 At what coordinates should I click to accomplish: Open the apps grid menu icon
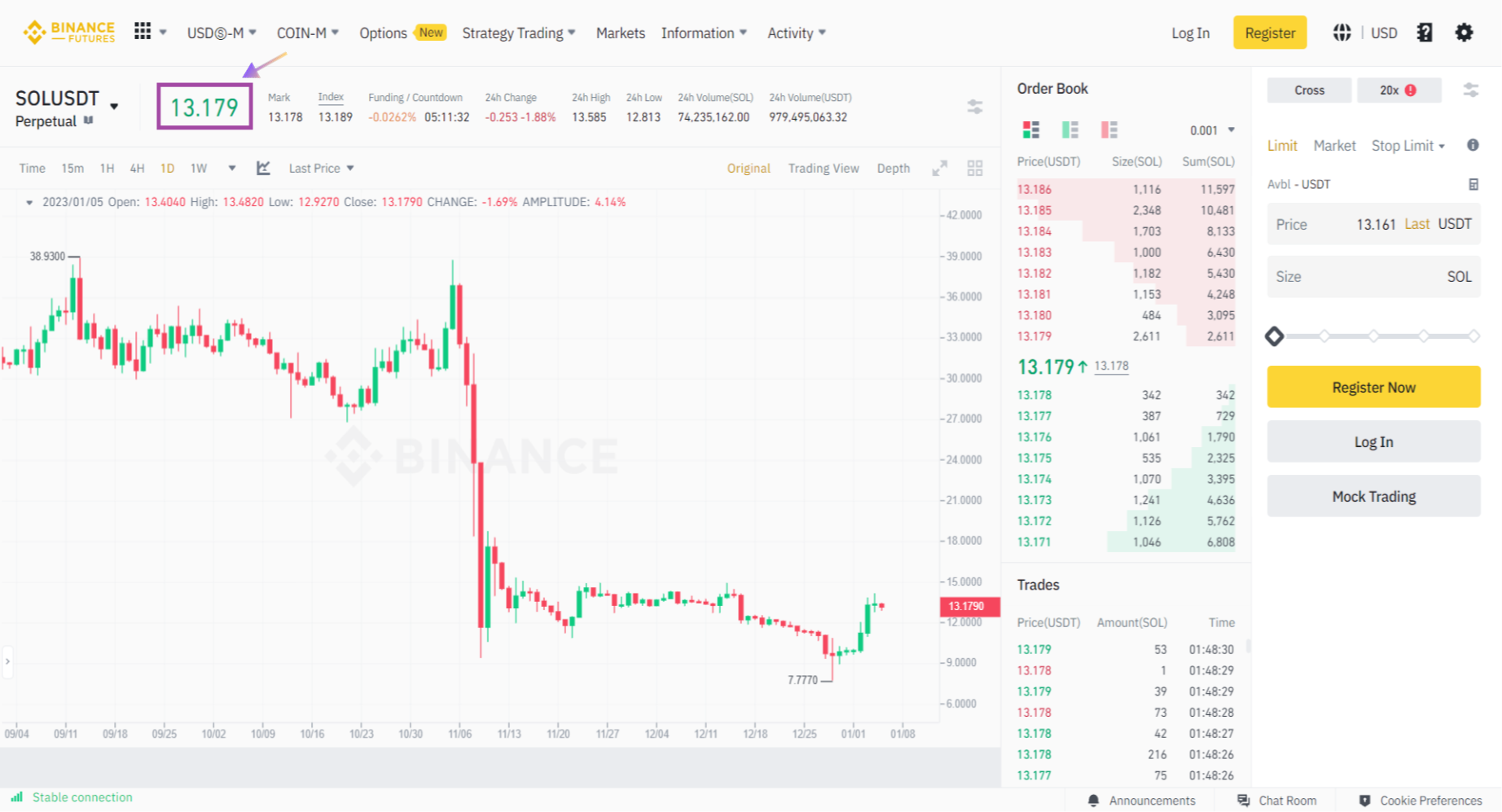143,32
